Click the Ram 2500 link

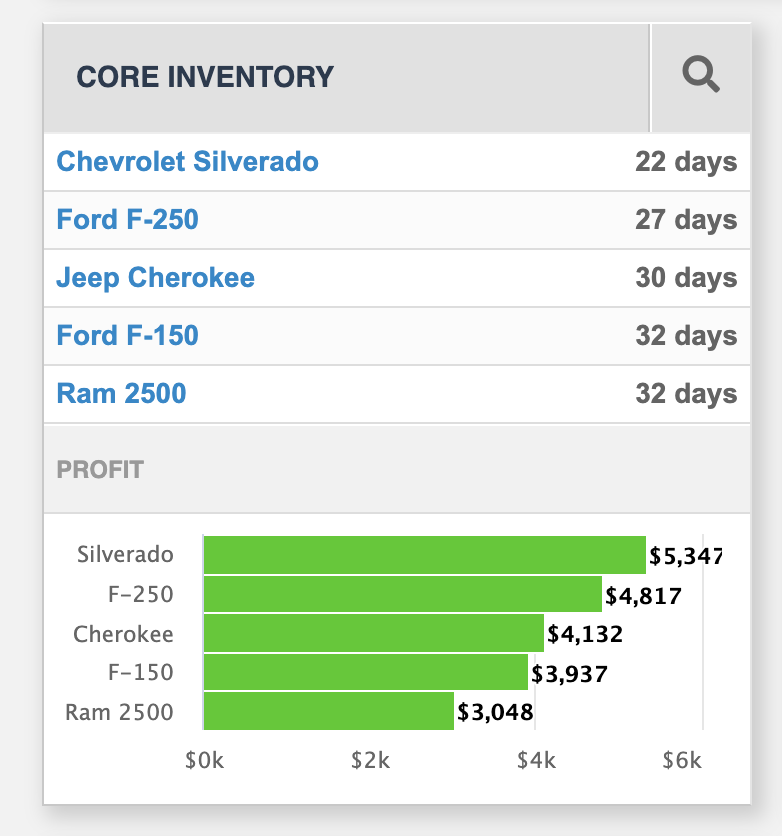[x=121, y=394]
